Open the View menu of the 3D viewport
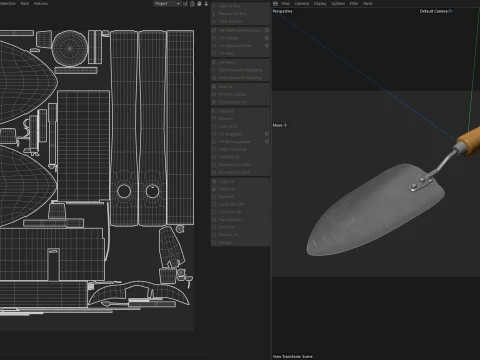 [x=285, y=3]
